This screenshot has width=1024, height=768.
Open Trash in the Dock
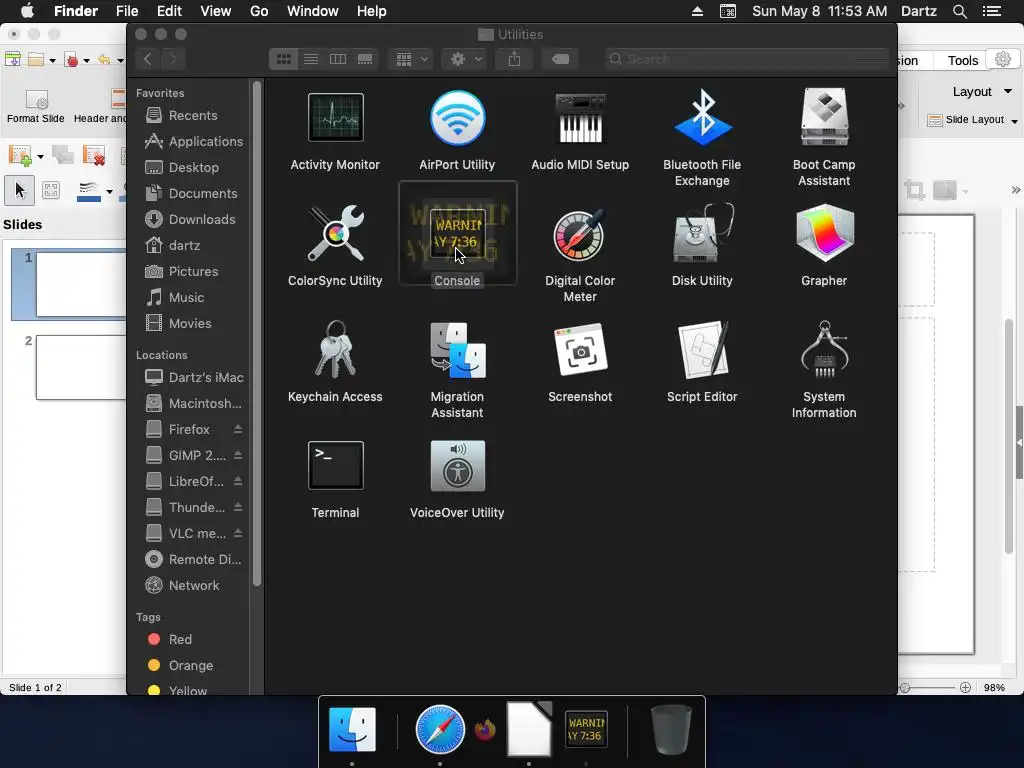tap(671, 729)
